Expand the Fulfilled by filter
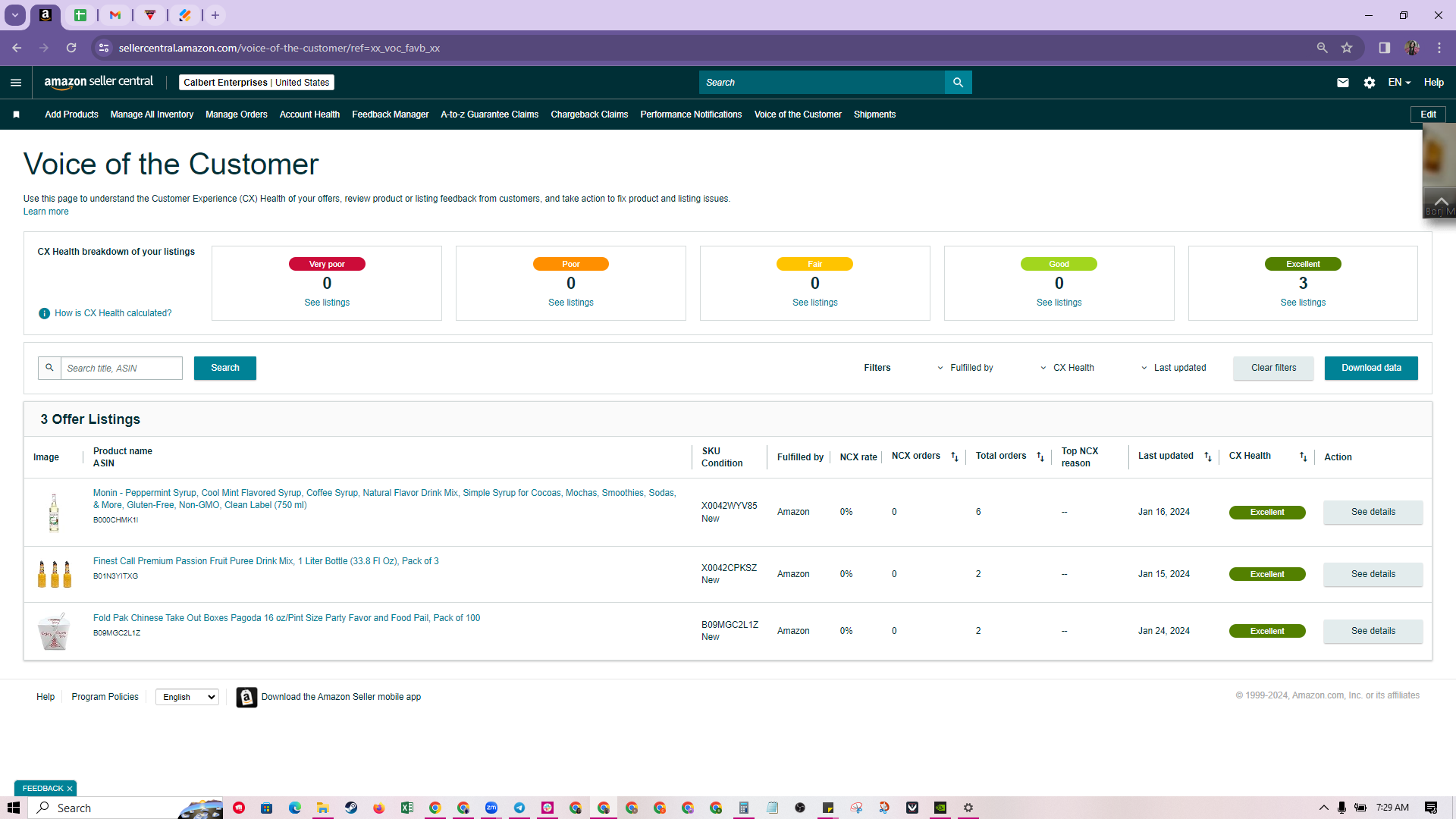The width and height of the screenshot is (1456, 819). [x=965, y=368]
